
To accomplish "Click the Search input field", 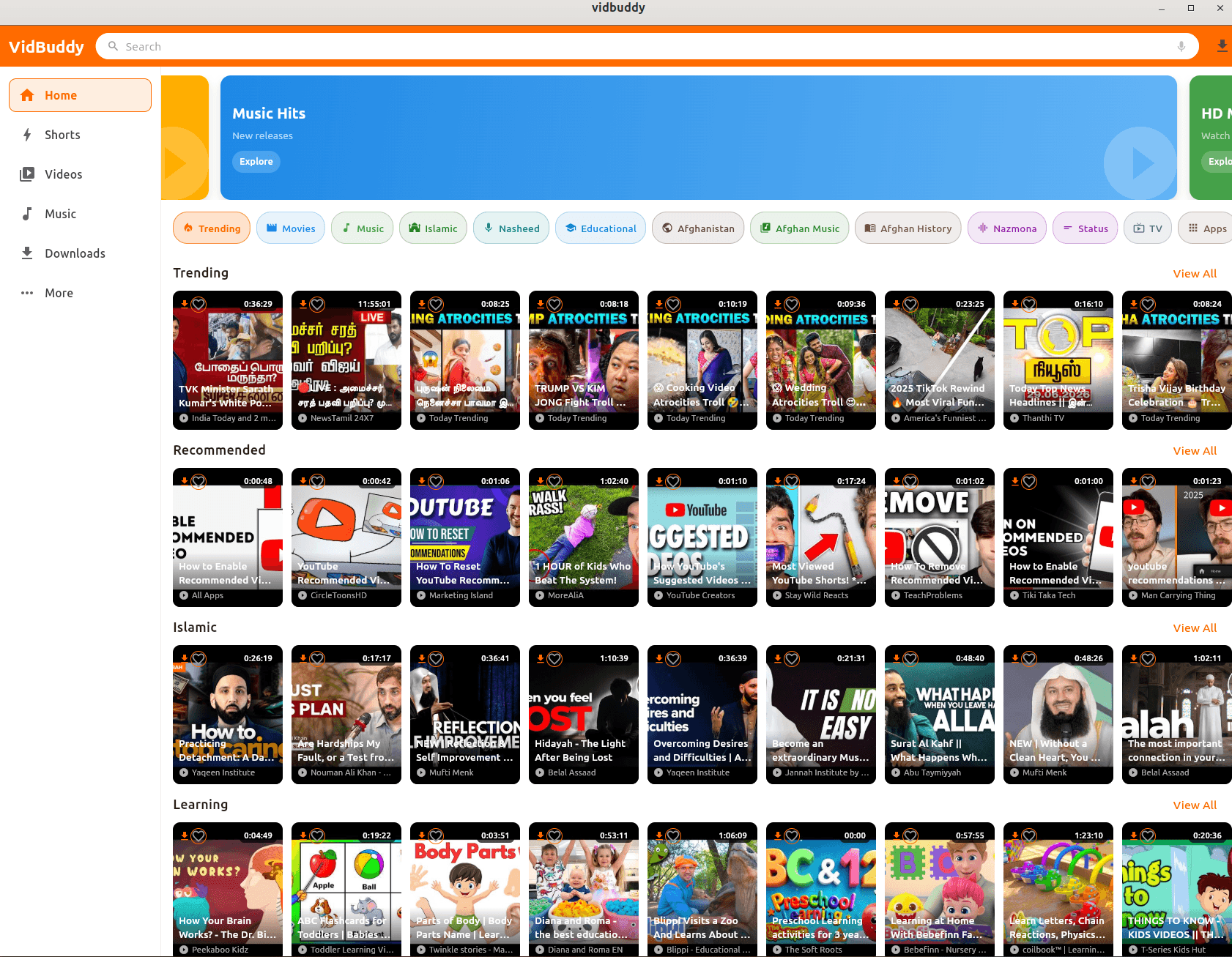I will tap(647, 46).
